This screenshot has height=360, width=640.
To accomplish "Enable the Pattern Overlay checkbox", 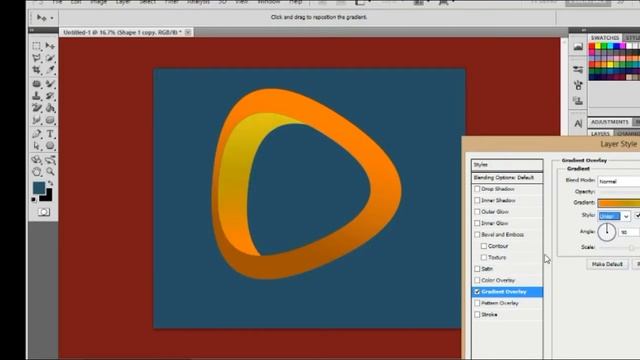I will pos(477,303).
